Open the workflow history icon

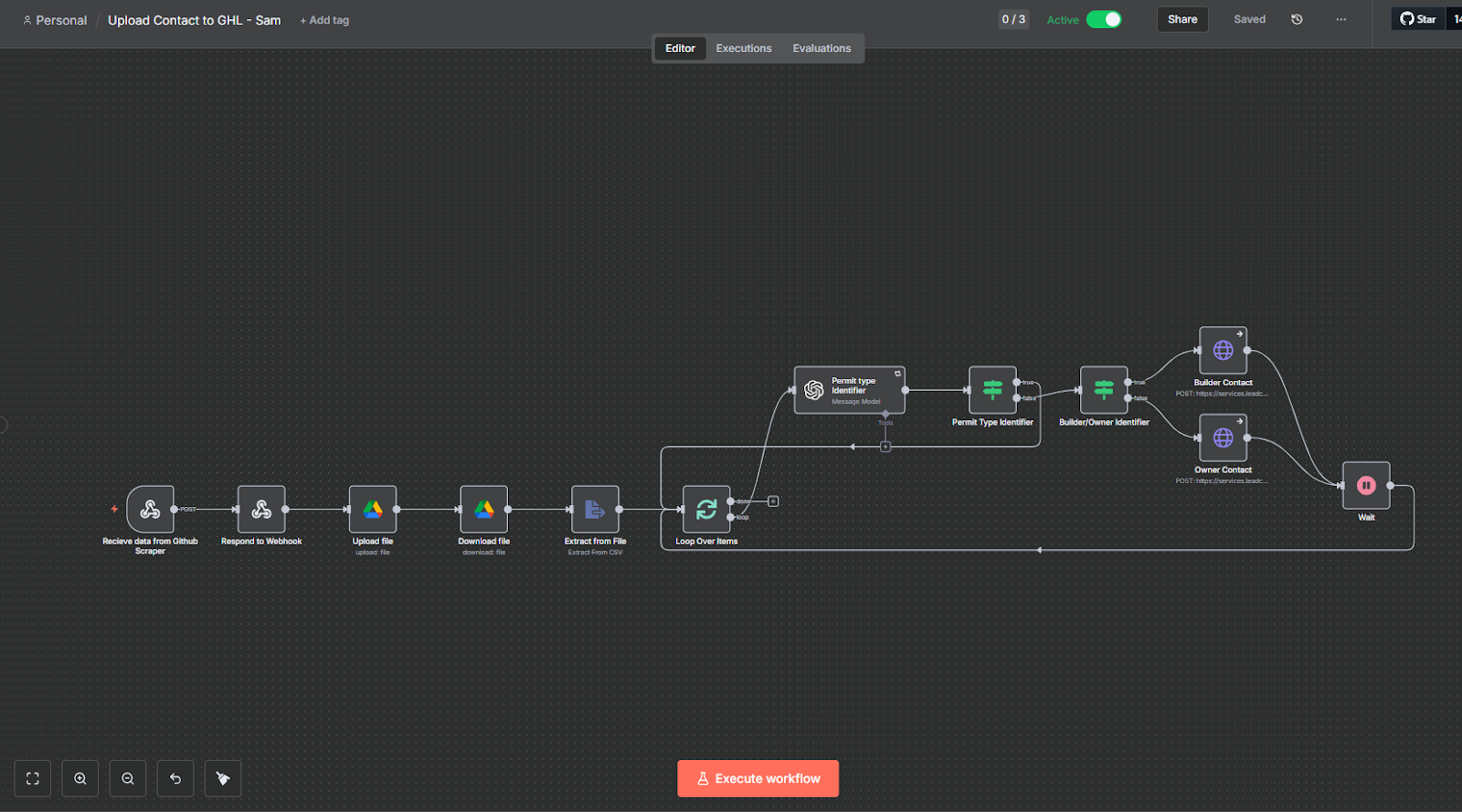click(x=1297, y=20)
